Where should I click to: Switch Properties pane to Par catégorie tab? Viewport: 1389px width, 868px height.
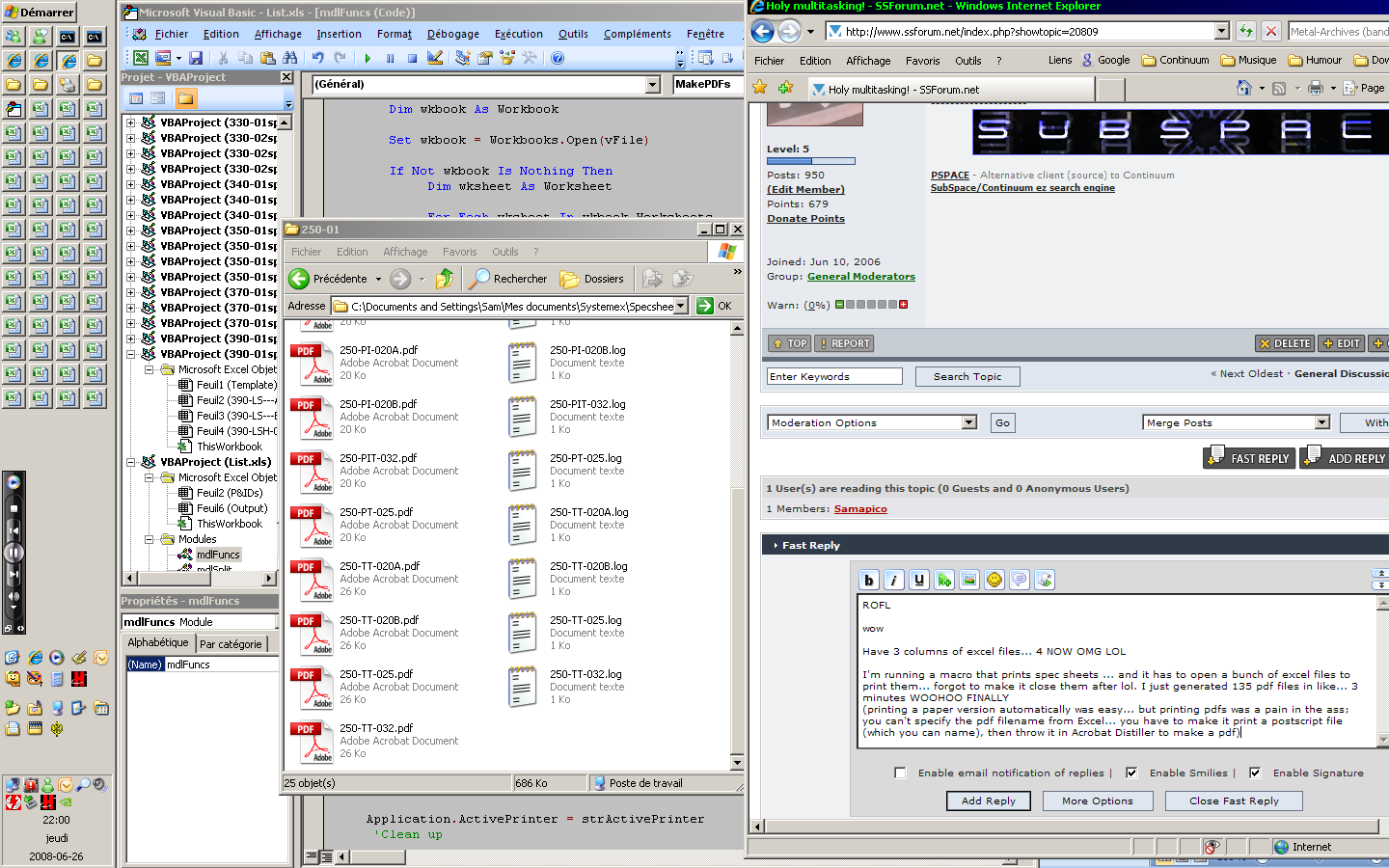231,644
